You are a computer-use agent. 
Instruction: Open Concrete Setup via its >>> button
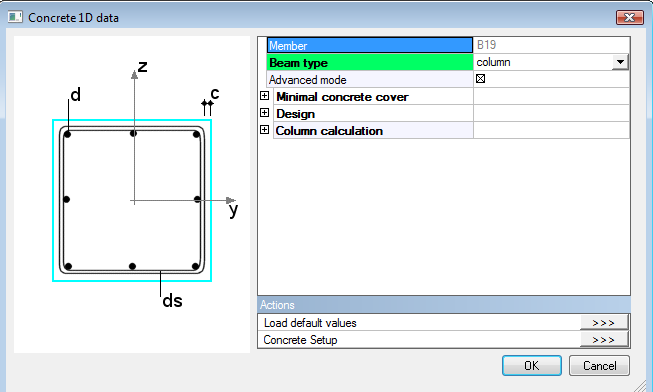click(603, 340)
